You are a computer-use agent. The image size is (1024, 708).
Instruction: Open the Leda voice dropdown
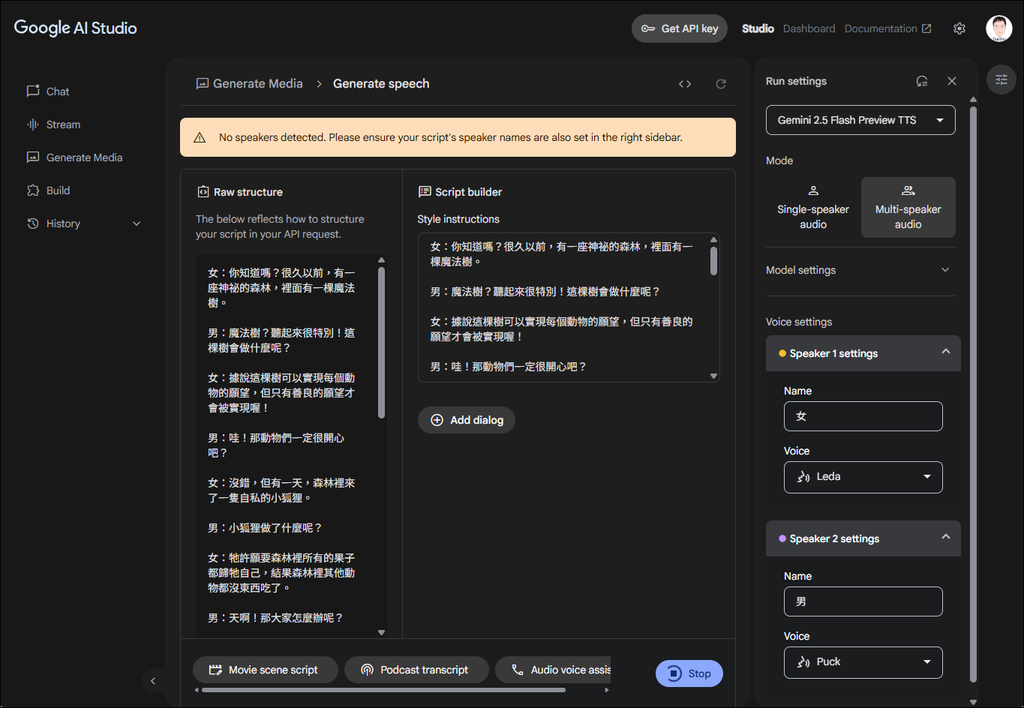click(863, 477)
